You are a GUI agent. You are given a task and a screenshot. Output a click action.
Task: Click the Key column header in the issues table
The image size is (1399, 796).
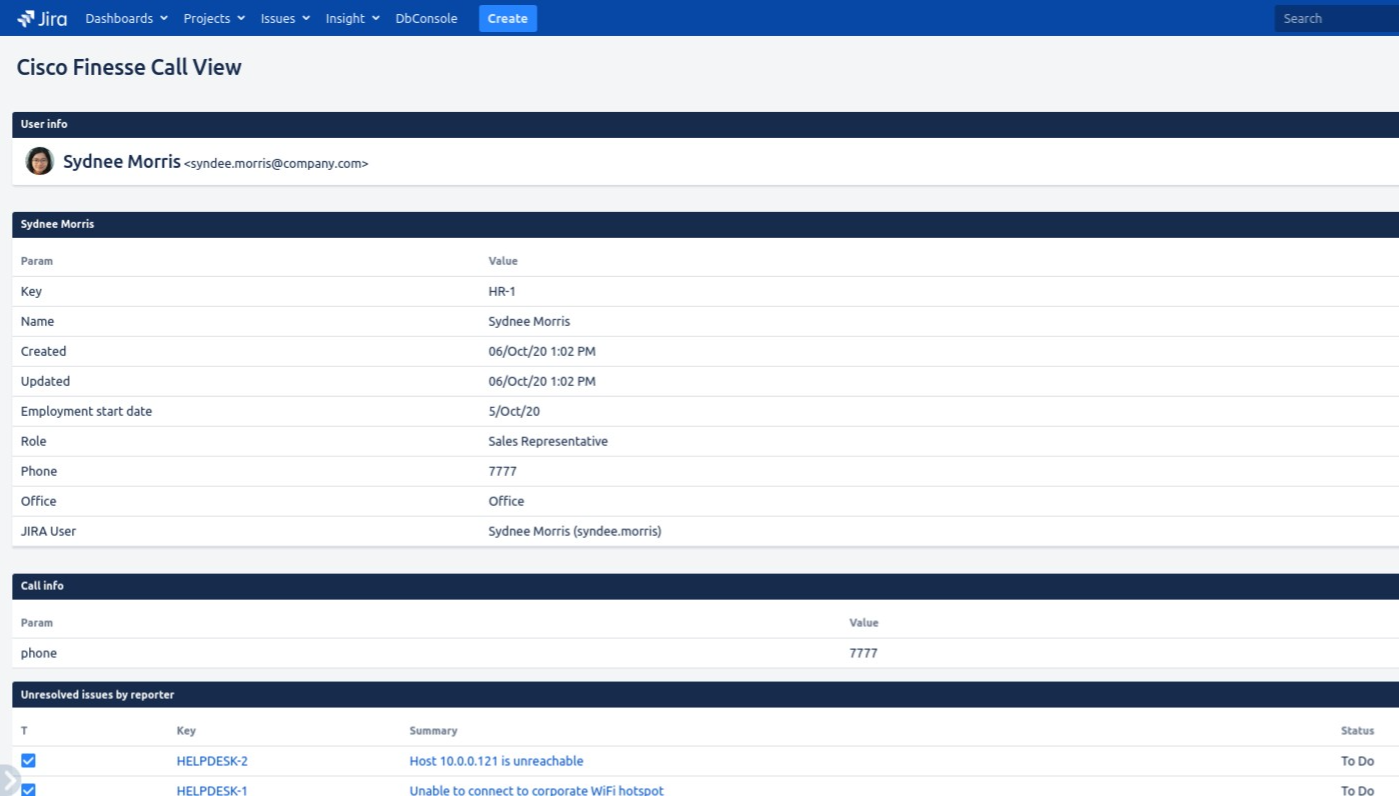(186, 731)
